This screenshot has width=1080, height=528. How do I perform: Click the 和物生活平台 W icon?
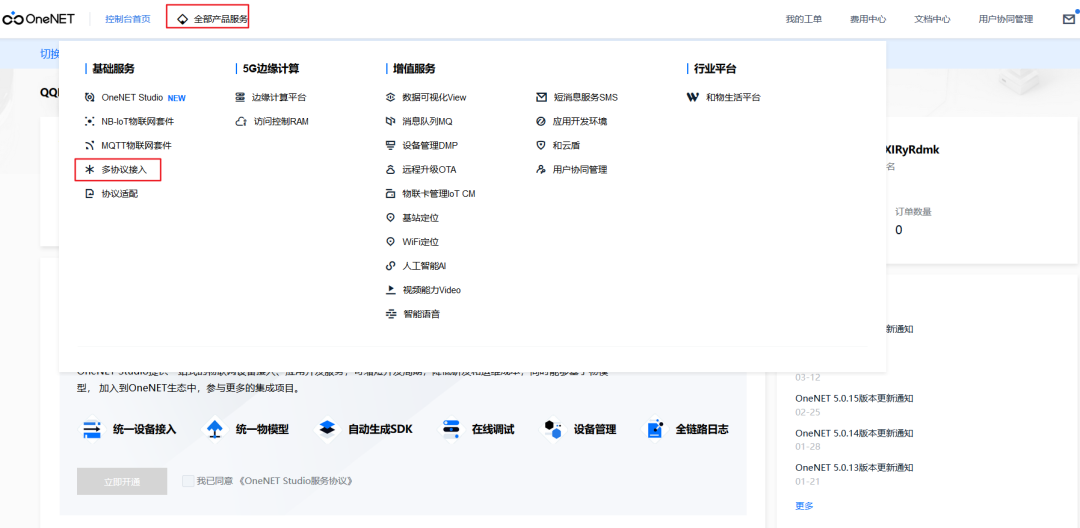(x=692, y=98)
